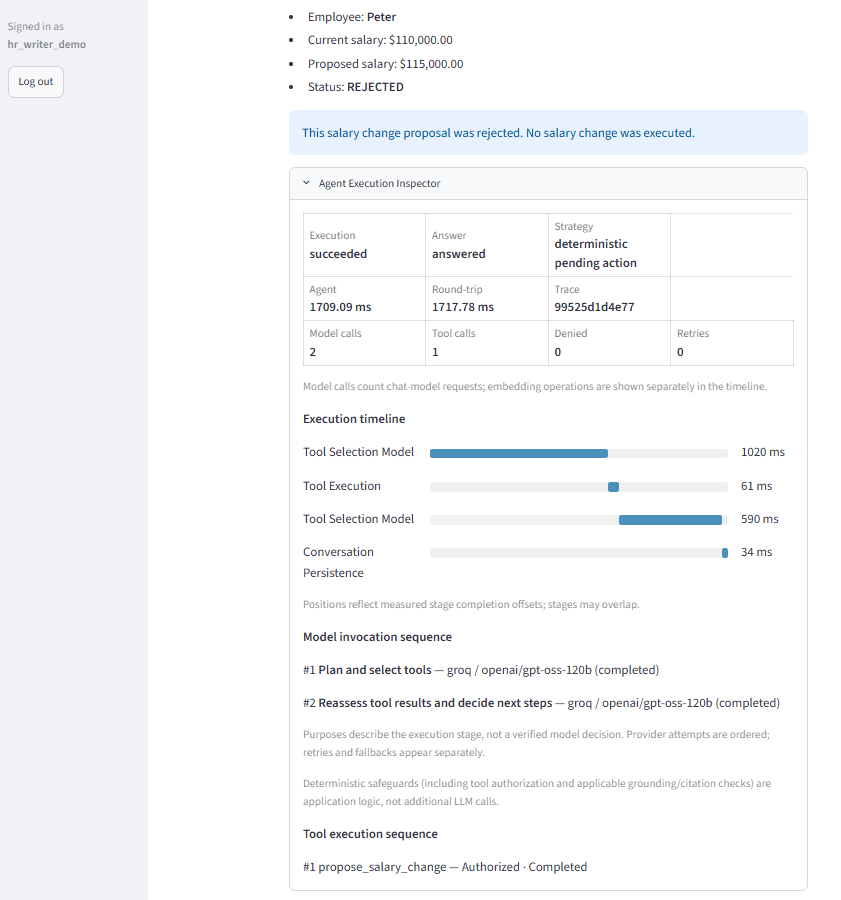The height and width of the screenshot is (900, 841).
Task: Click the Tool calls count cell
Action: [487, 343]
